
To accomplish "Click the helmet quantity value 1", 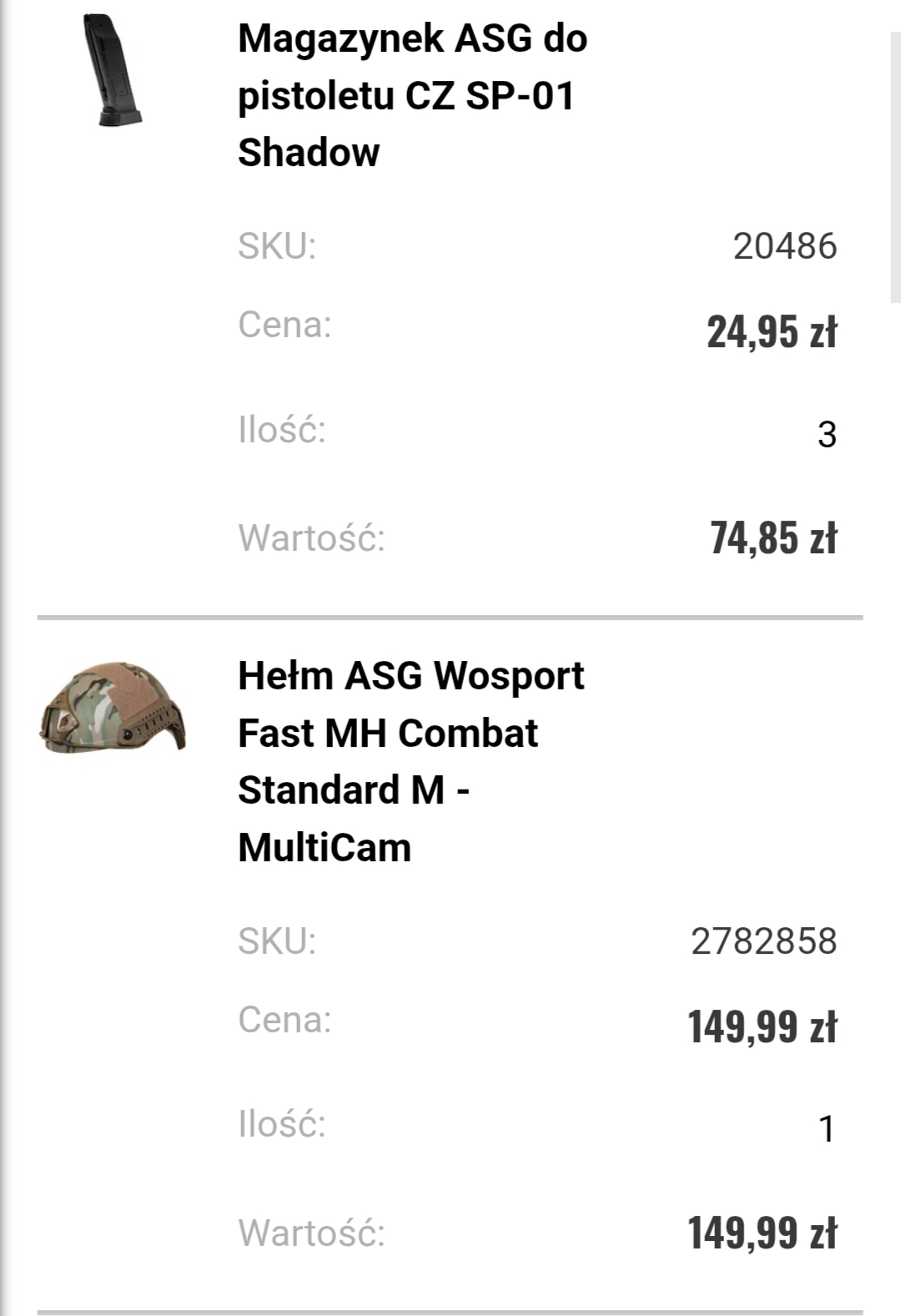I will pos(826,1129).
